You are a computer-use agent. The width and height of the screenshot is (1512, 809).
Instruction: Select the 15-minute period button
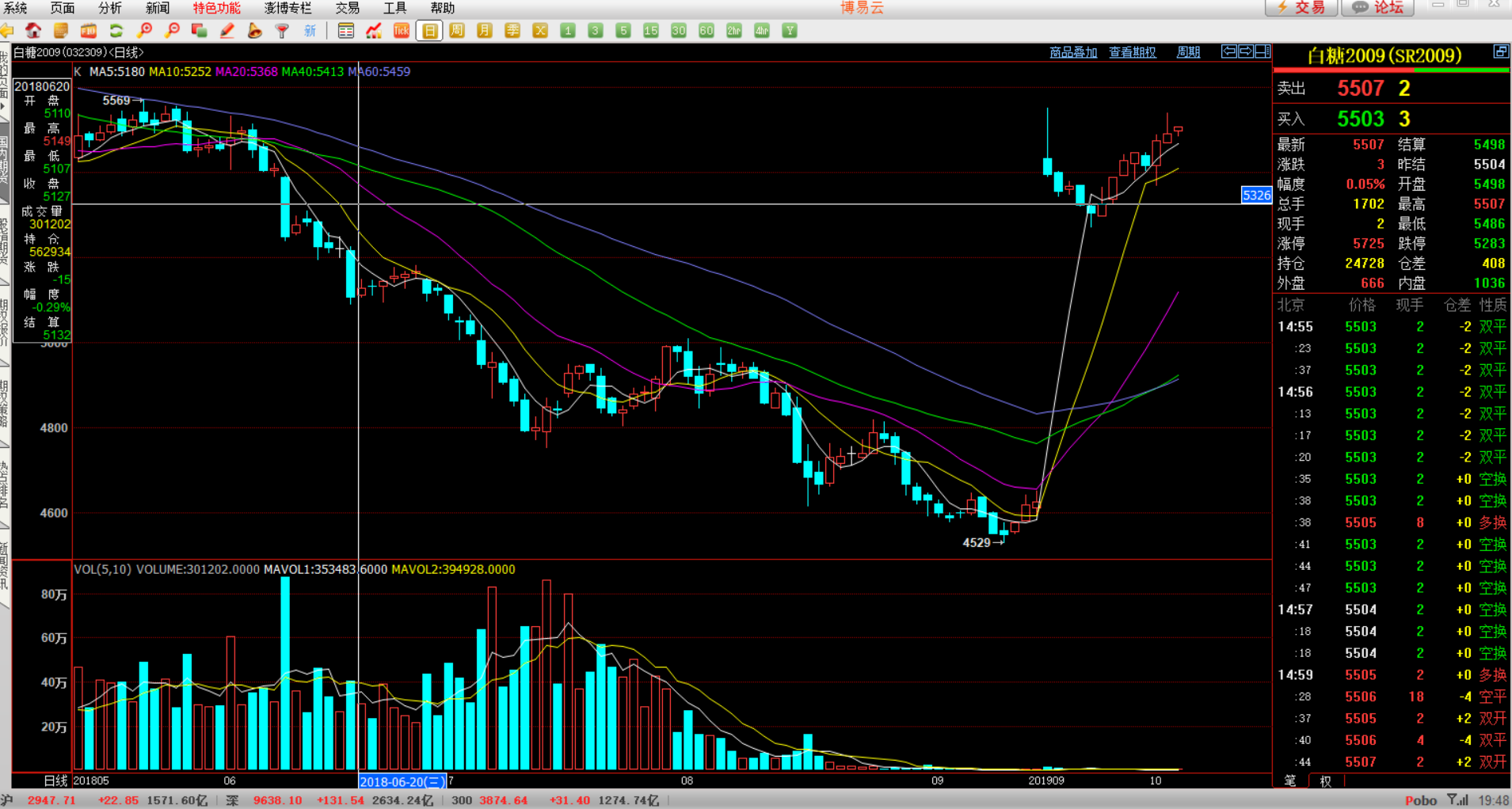(651, 31)
